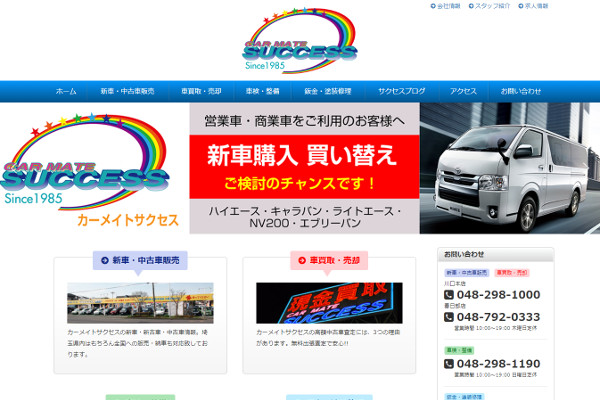Click the ハイエース・キャラバン vehicle list text

pyautogui.click(x=305, y=217)
